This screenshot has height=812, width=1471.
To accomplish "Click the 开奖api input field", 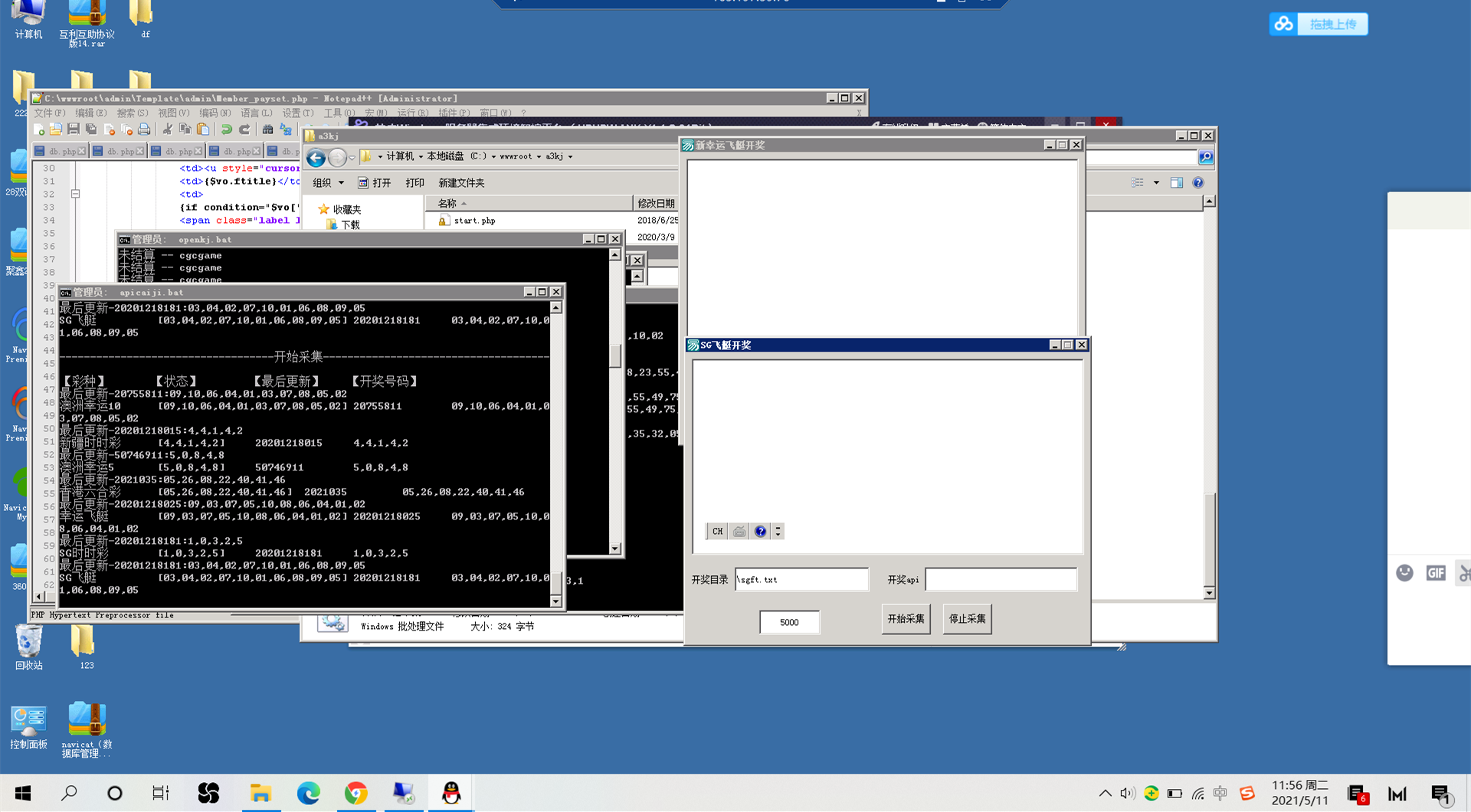I will tap(1001, 580).
